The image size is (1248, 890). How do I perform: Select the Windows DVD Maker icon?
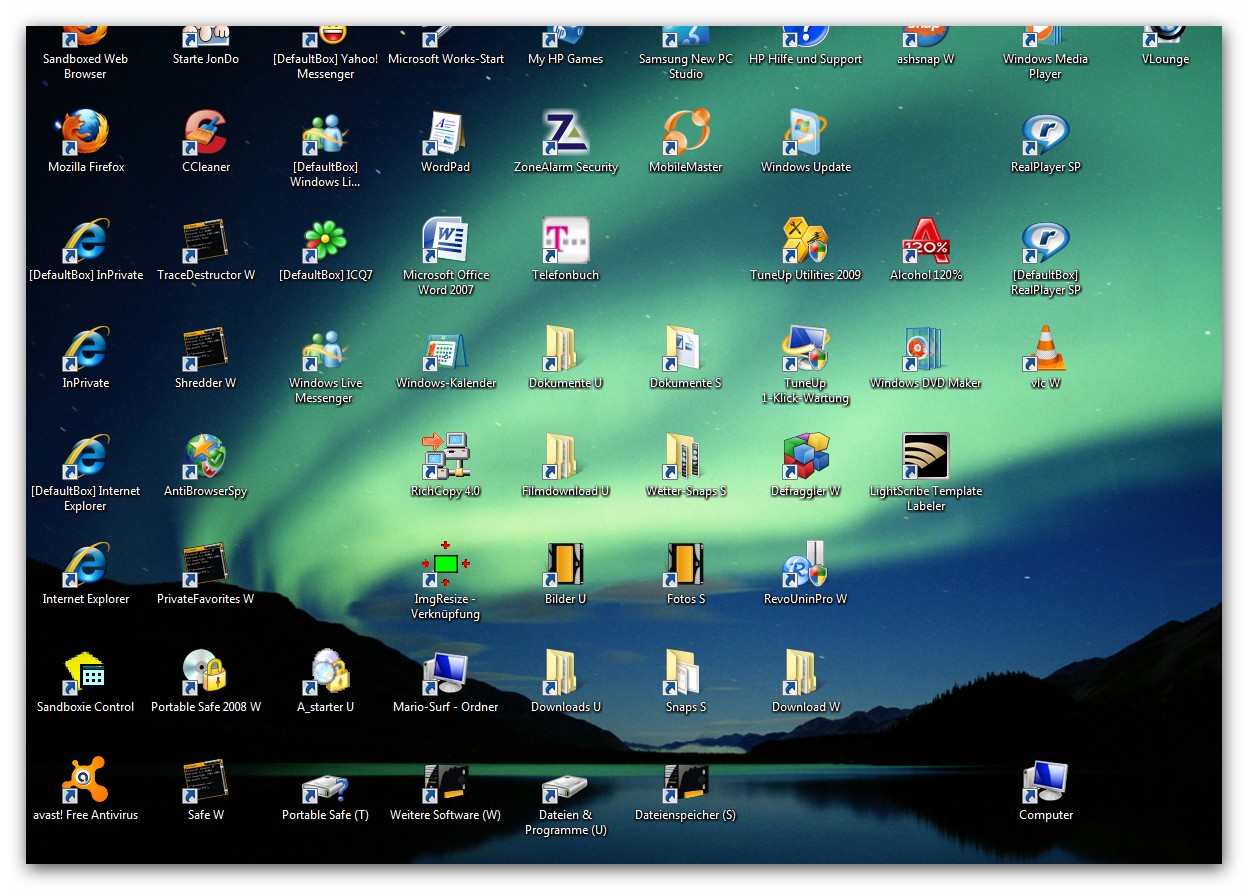click(925, 350)
